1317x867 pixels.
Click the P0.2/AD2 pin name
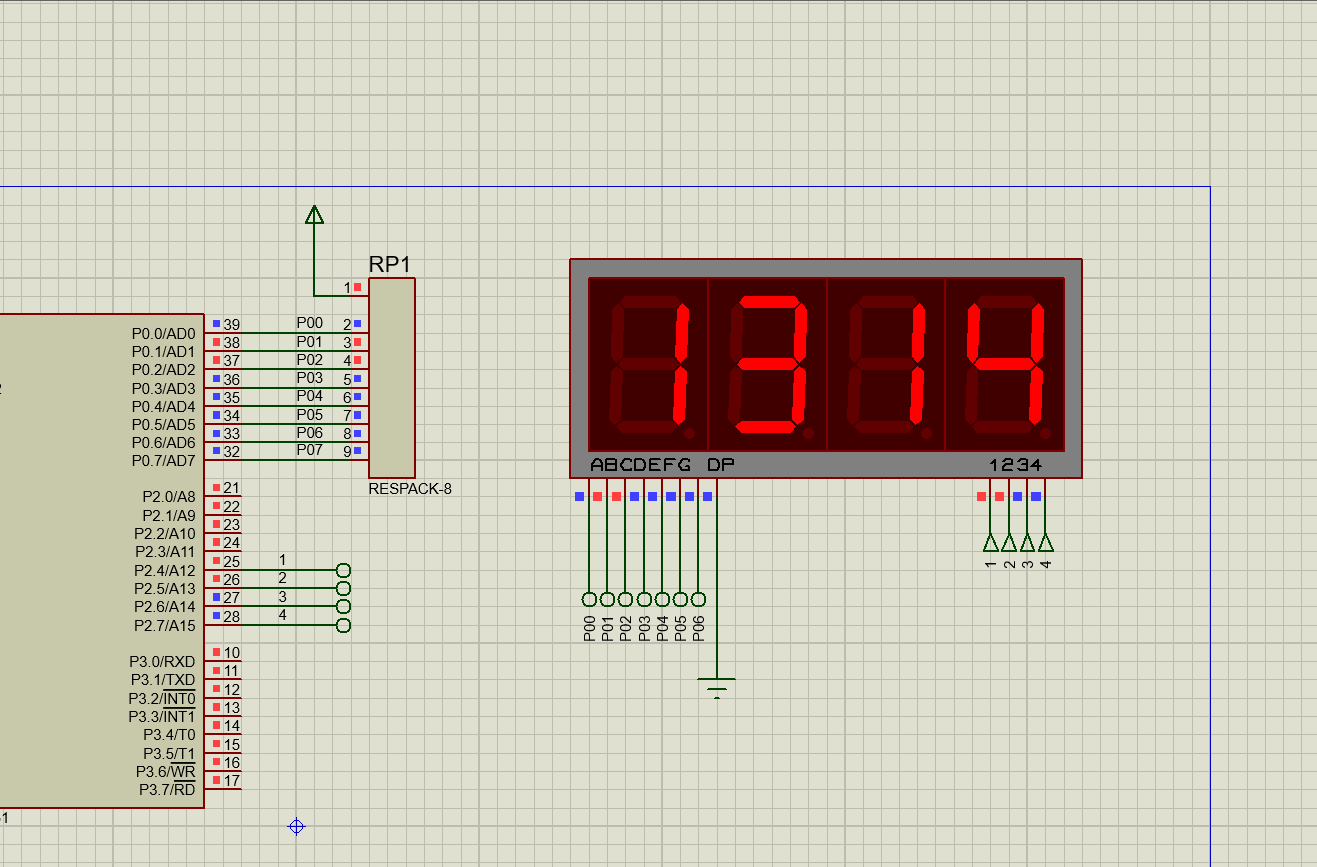[x=163, y=369]
